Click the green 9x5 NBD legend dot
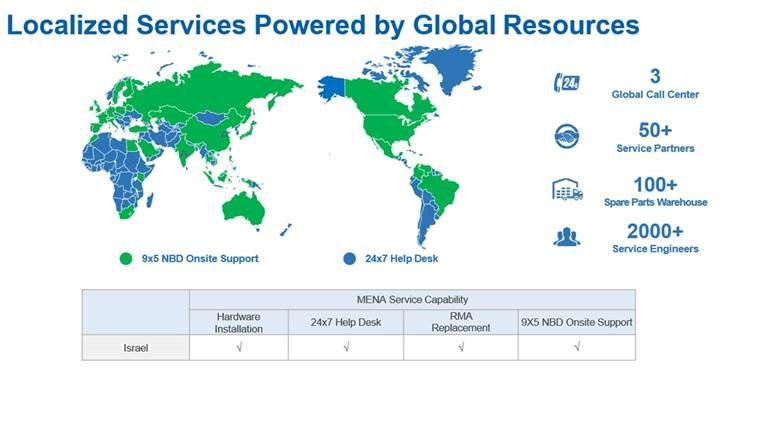Screen dimensions: 771x436 point(126,259)
